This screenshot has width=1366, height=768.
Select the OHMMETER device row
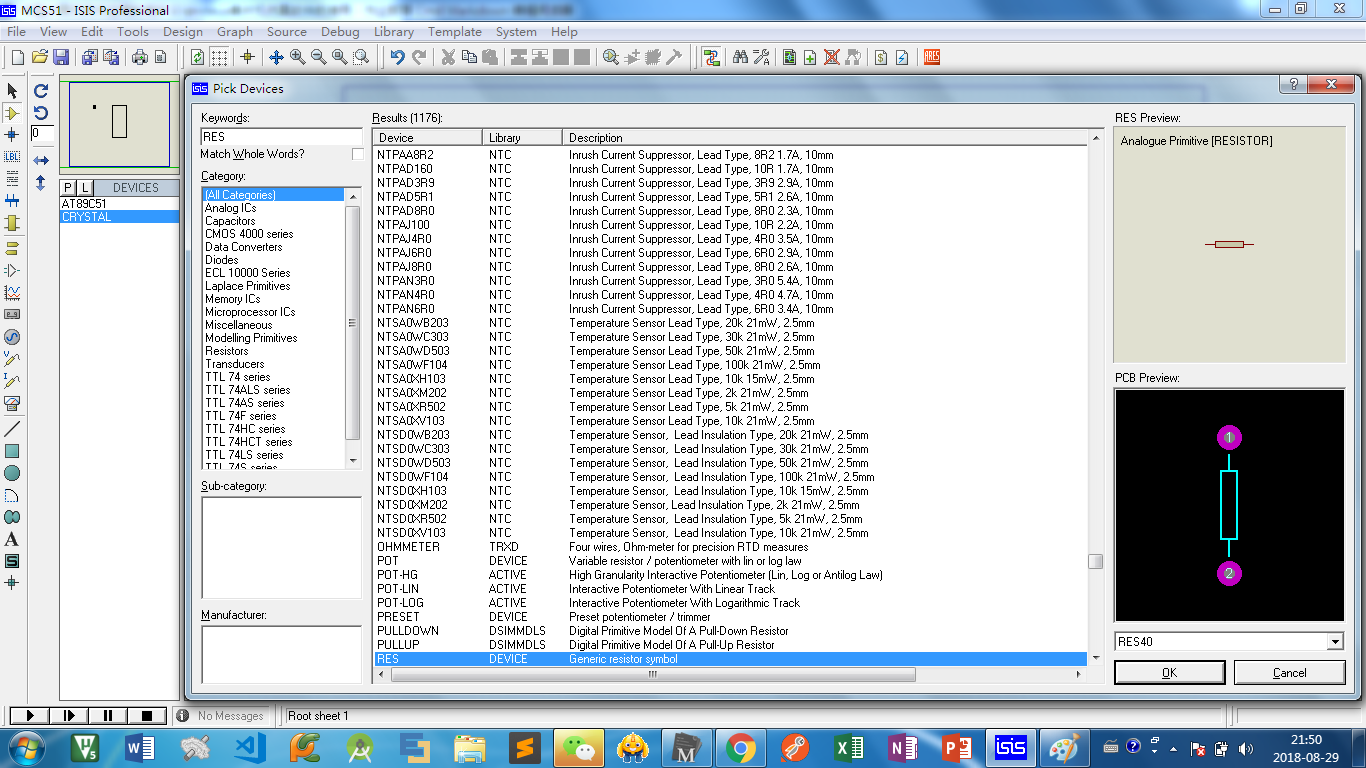[730, 547]
